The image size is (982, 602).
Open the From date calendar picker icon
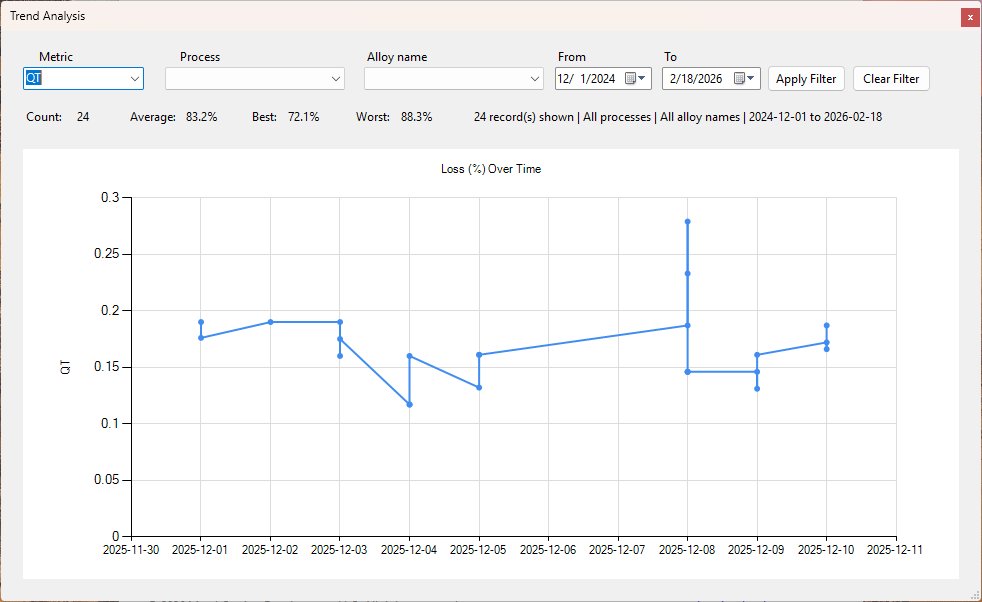pyautogui.click(x=636, y=78)
